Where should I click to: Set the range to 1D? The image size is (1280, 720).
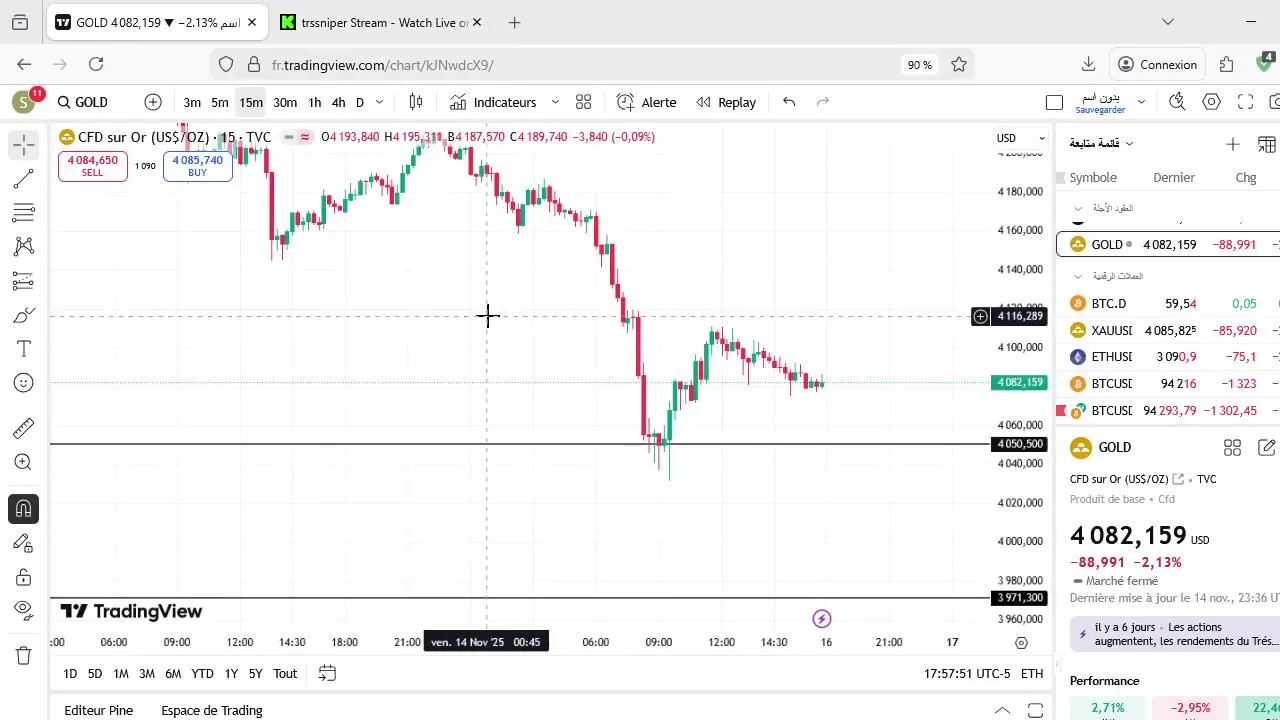[x=70, y=673]
